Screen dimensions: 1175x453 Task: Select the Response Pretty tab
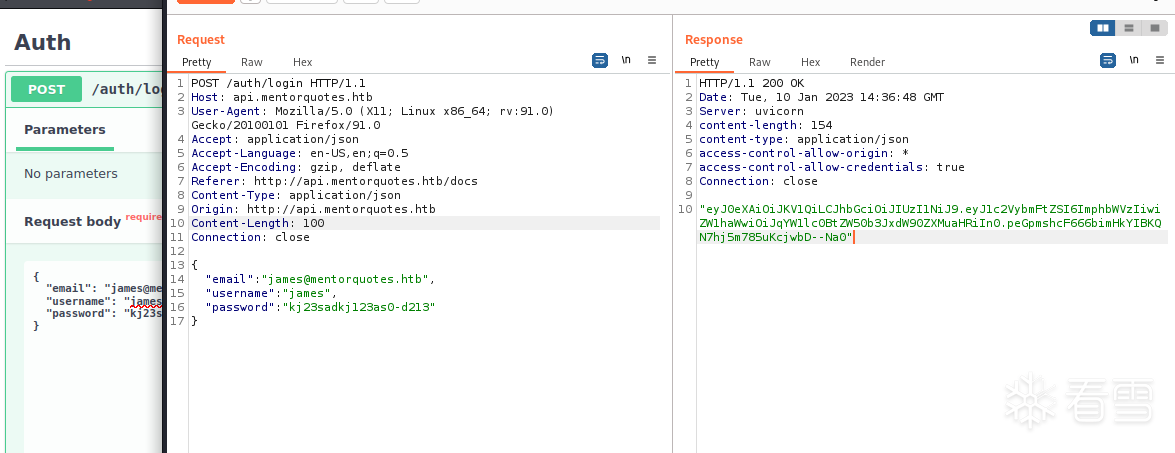coord(704,62)
